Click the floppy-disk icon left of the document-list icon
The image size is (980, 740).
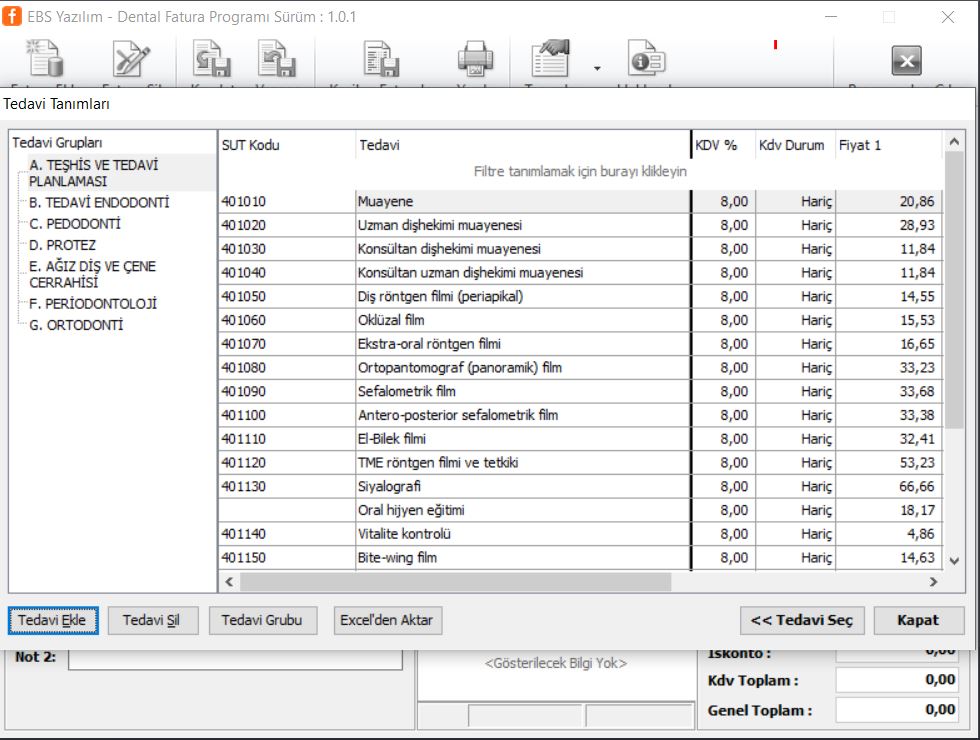[276, 59]
